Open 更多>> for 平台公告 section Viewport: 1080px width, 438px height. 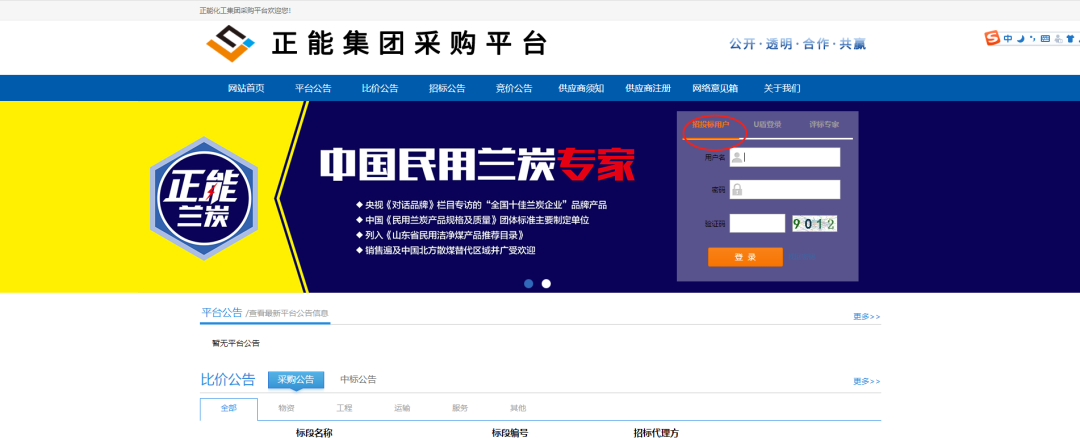[x=866, y=317]
